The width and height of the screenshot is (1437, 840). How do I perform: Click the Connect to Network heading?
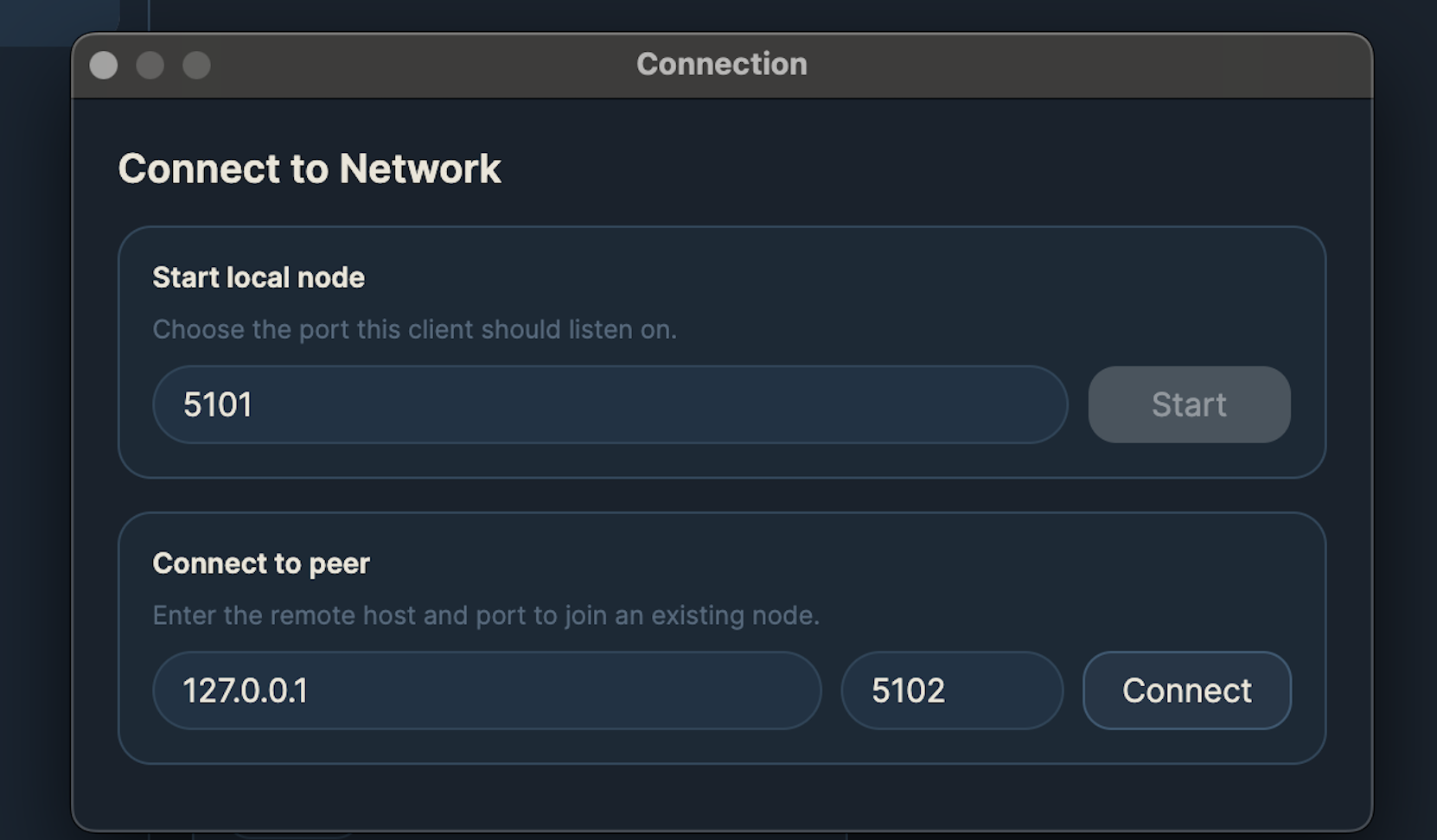310,169
